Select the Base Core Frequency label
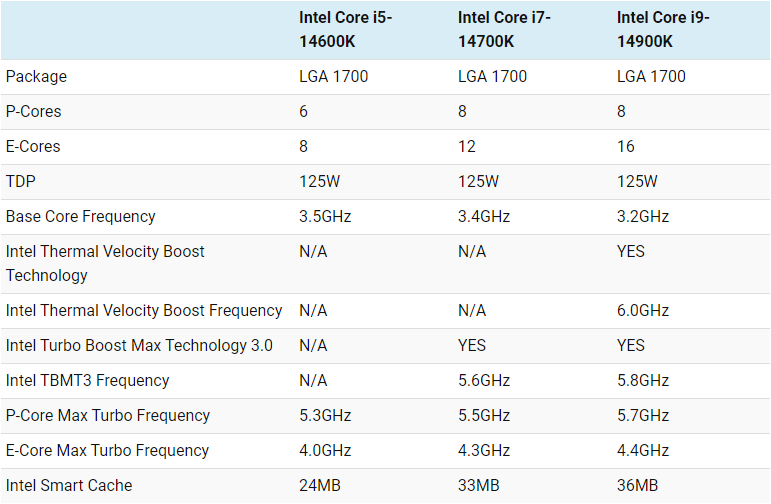 (x=81, y=216)
